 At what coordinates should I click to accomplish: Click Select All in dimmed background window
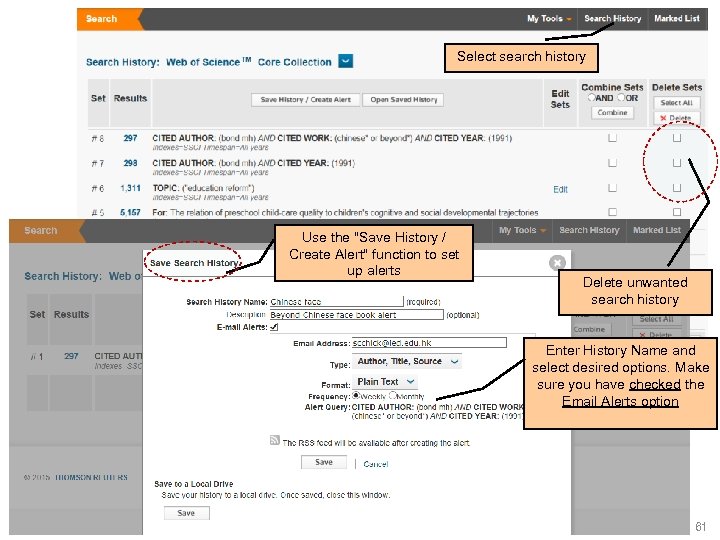(x=656, y=319)
